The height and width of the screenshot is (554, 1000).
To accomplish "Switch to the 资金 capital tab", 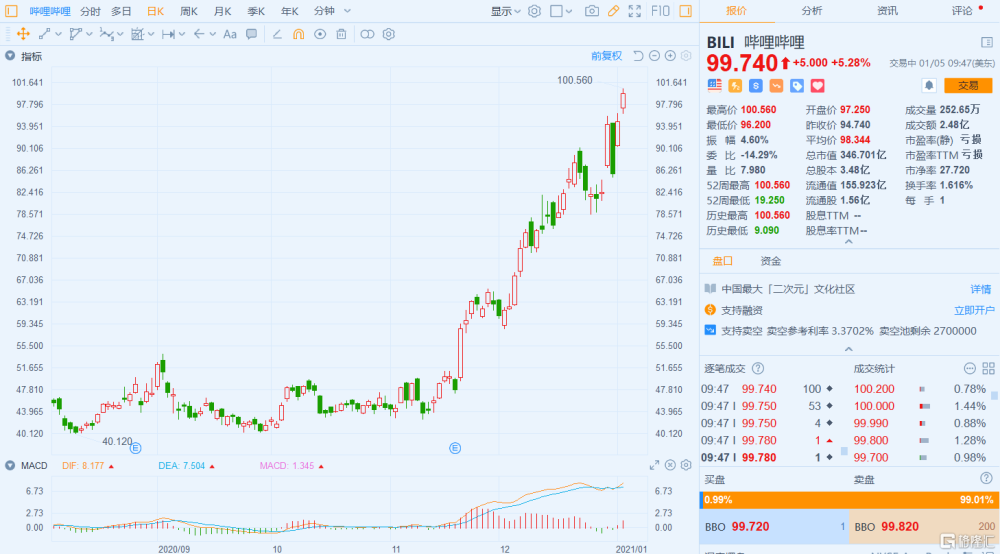I will [770, 261].
